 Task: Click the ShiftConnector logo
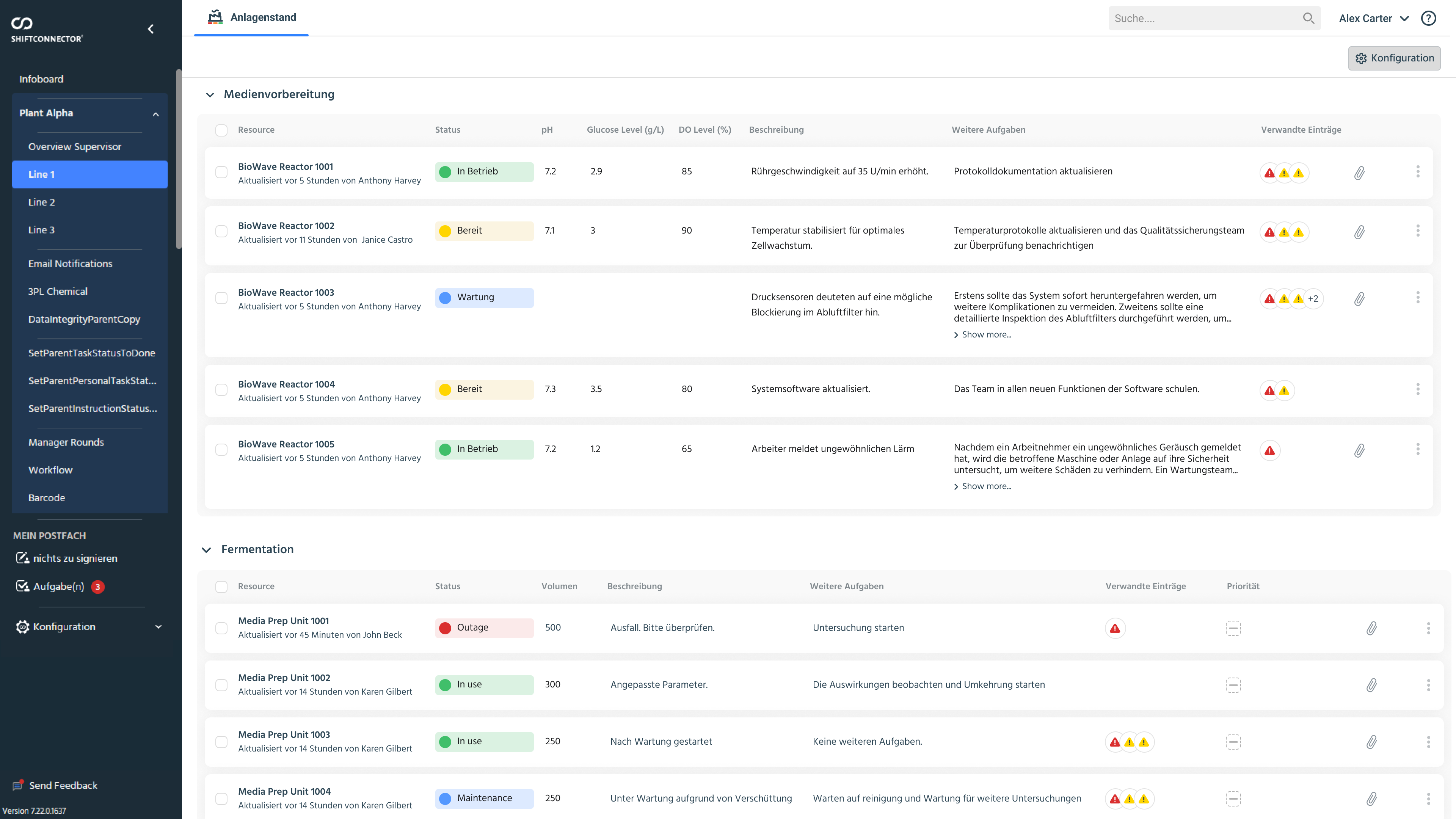tap(47, 30)
